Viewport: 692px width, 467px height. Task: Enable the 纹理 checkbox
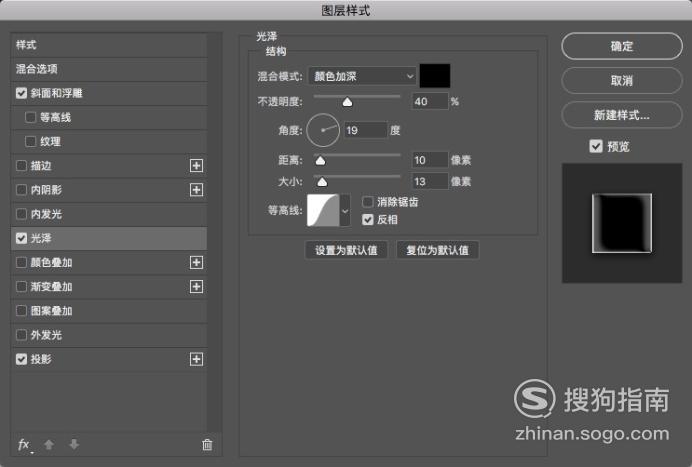(30, 142)
